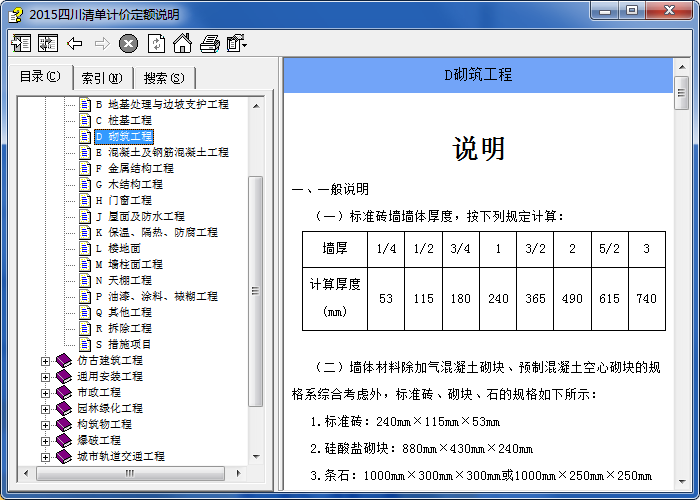Viewport: 700px width, 500px height.
Task: Open topic P 油漆、涂料、裱糊工程
Action: tap(157, 297)
